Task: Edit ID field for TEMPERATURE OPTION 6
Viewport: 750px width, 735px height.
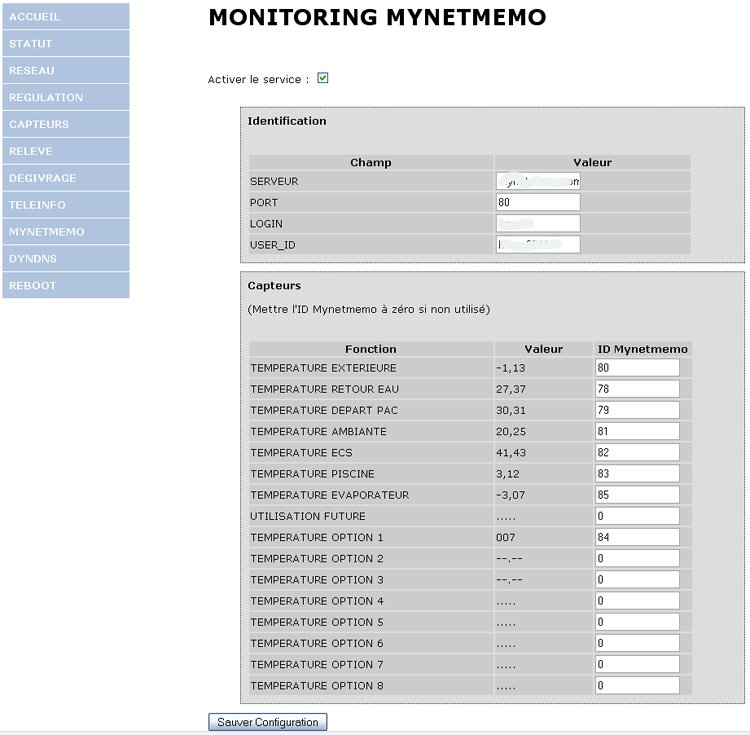Action: (x=637, y=643)
